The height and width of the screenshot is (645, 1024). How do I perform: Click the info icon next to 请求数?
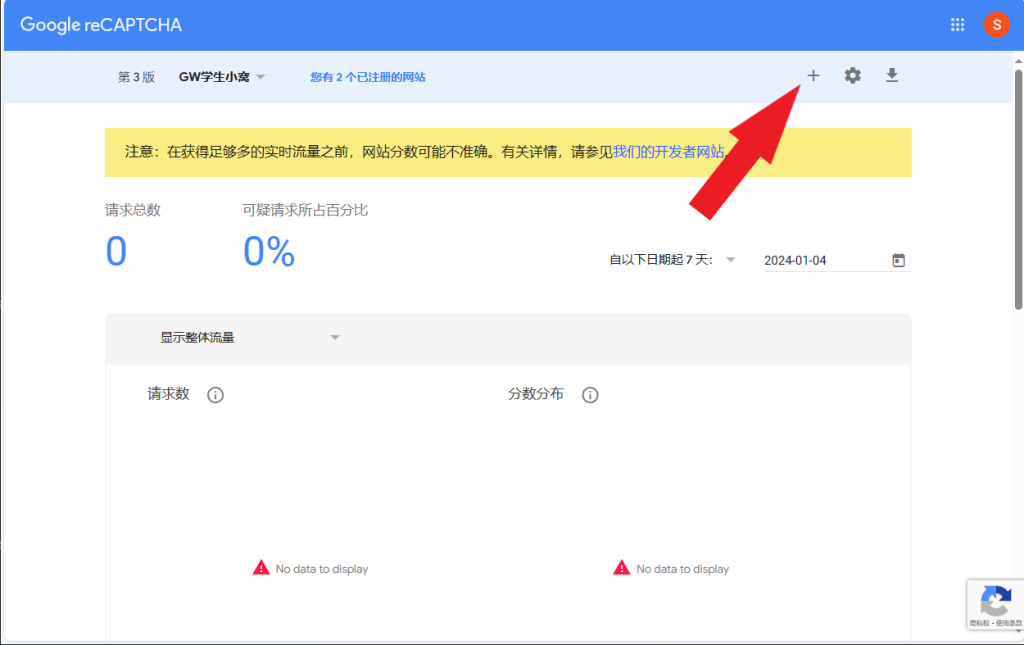[216, 395]
